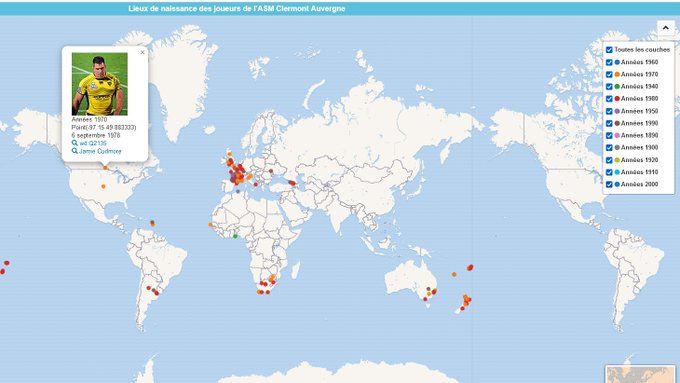The height and width of the screenshot is (383, 680).
Task: Select the orange marker on the Senegal coast
Action: pyautogui.click(x=210, y=225)
